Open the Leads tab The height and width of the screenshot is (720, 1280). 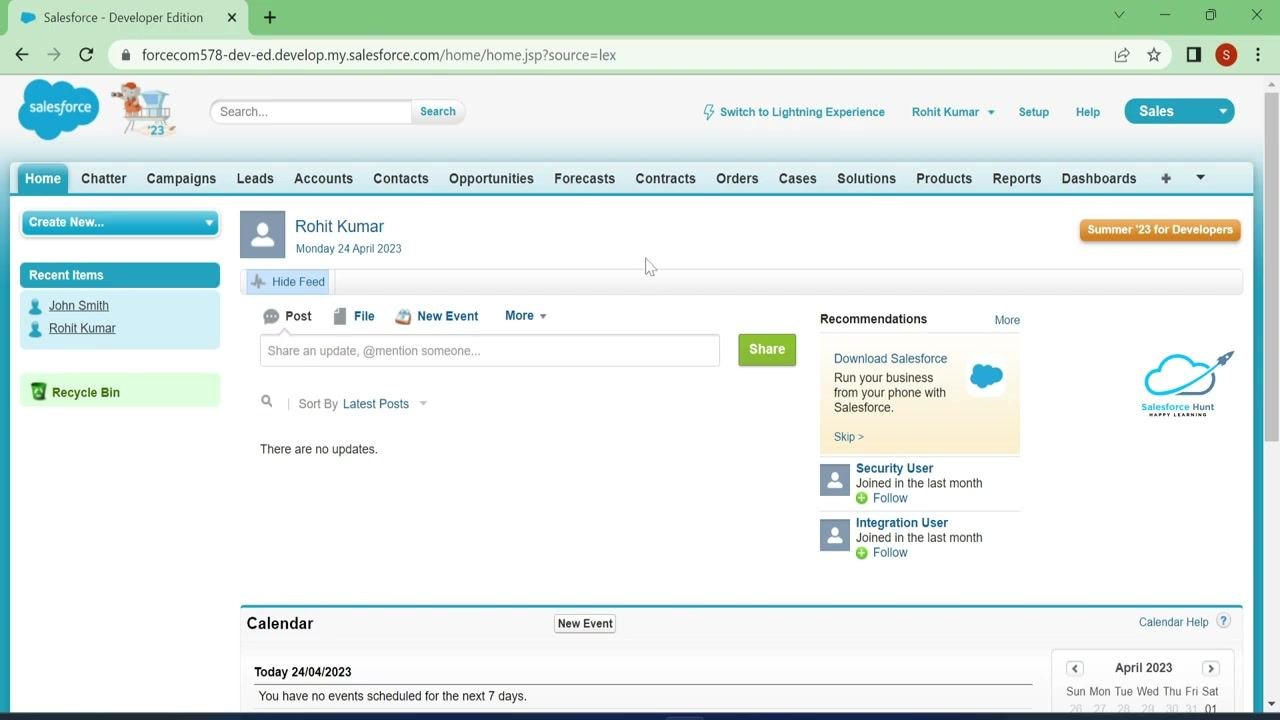[x=255, y=178]
